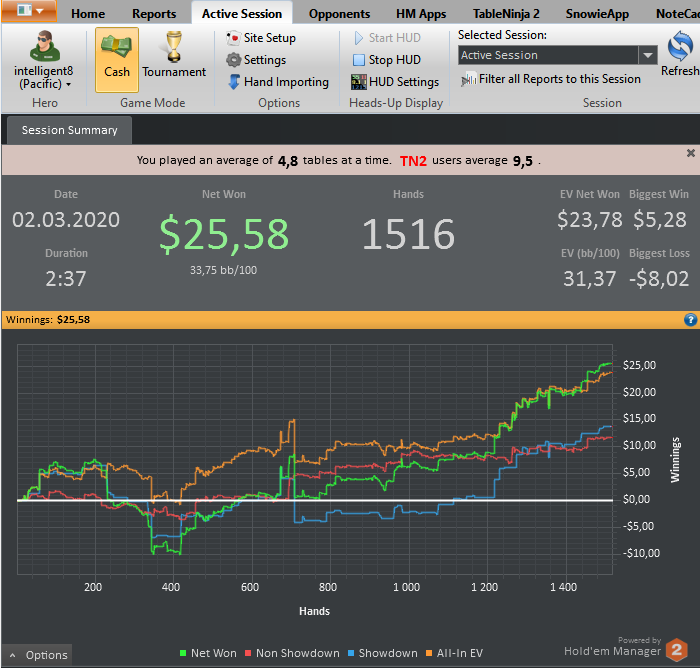The height and width of the screenshot is (668, 700).
Task: Click the Biggest Win $5,28 value
Action: [x=660, y=220]
